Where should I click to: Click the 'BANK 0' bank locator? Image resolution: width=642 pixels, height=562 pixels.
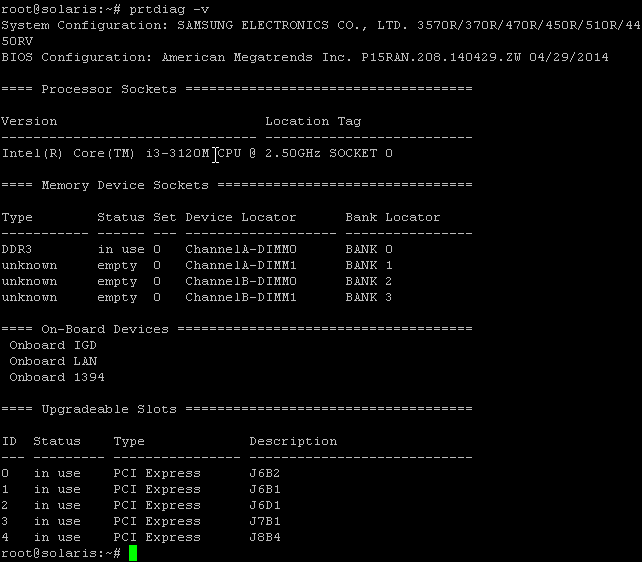click(x=369, y=249)
